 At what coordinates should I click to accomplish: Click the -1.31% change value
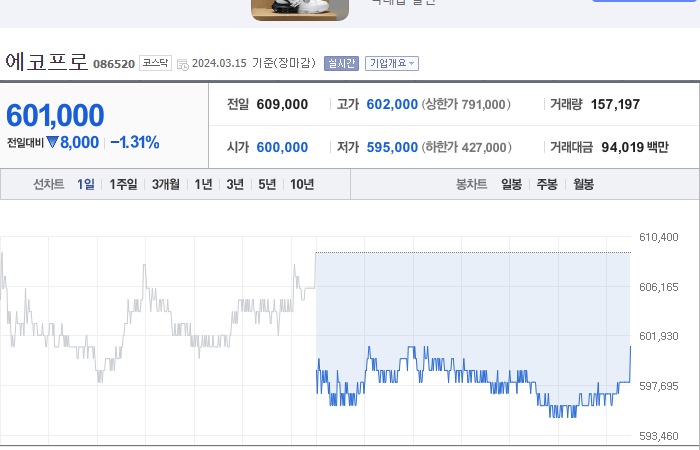pyautogui.click(x=135, y=142)
